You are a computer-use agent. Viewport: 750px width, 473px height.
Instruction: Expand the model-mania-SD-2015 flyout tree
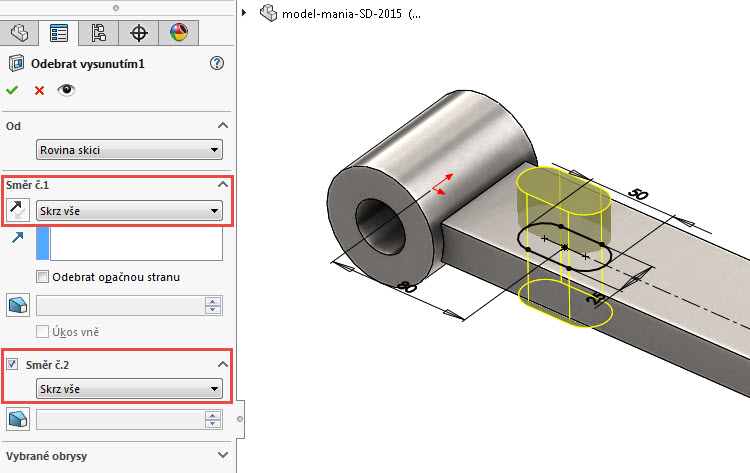[x=245, y=13]
